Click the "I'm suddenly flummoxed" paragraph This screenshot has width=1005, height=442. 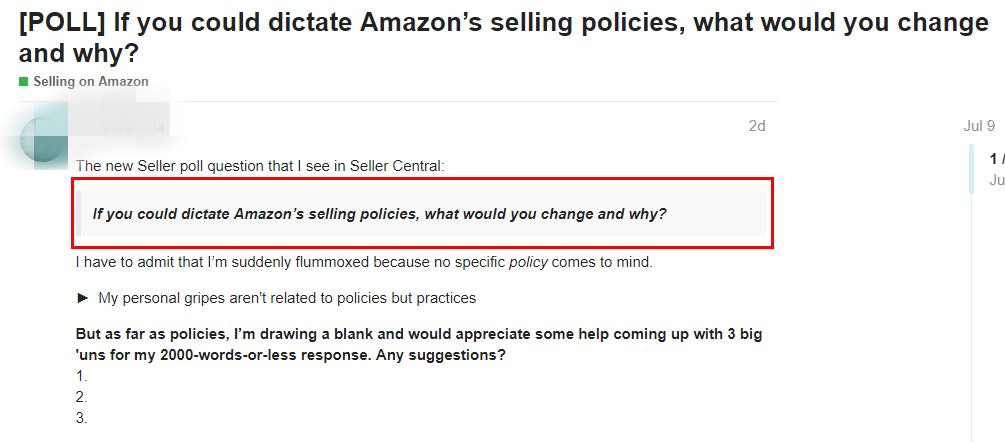[364, 263]
